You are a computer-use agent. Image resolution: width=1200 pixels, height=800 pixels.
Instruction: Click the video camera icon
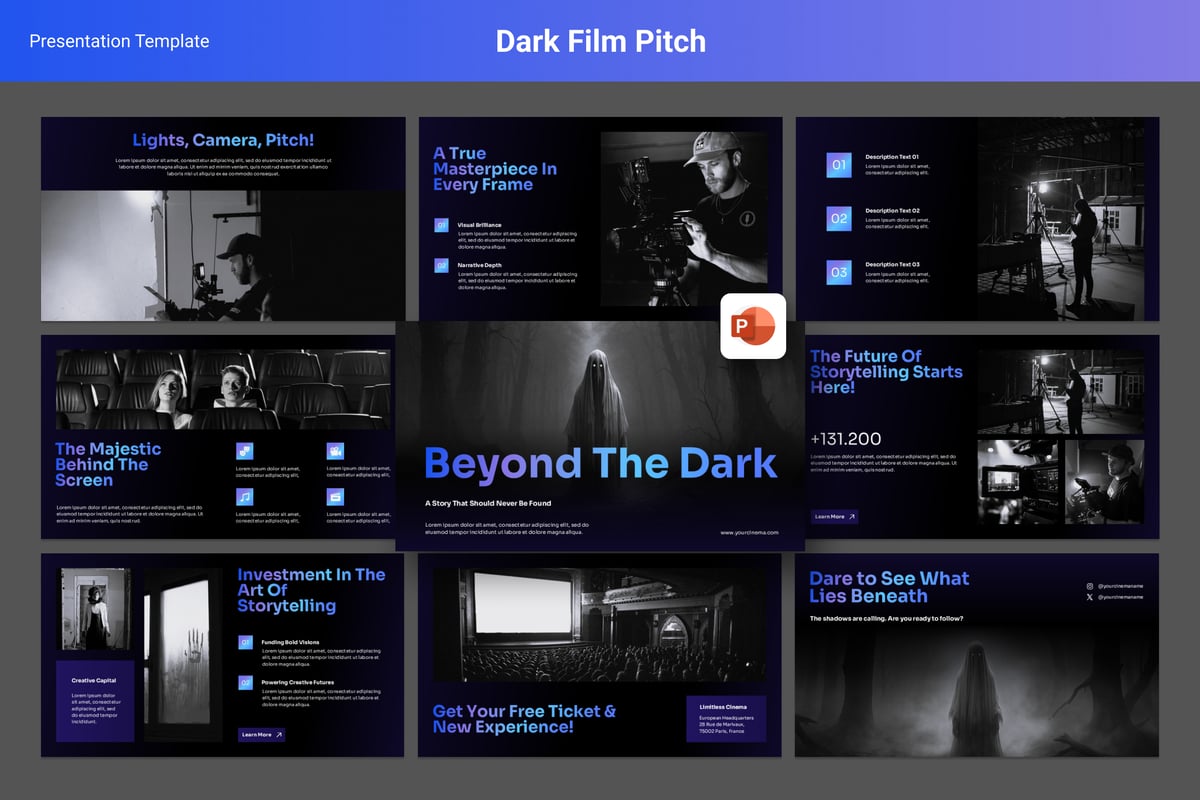(335, 451)
